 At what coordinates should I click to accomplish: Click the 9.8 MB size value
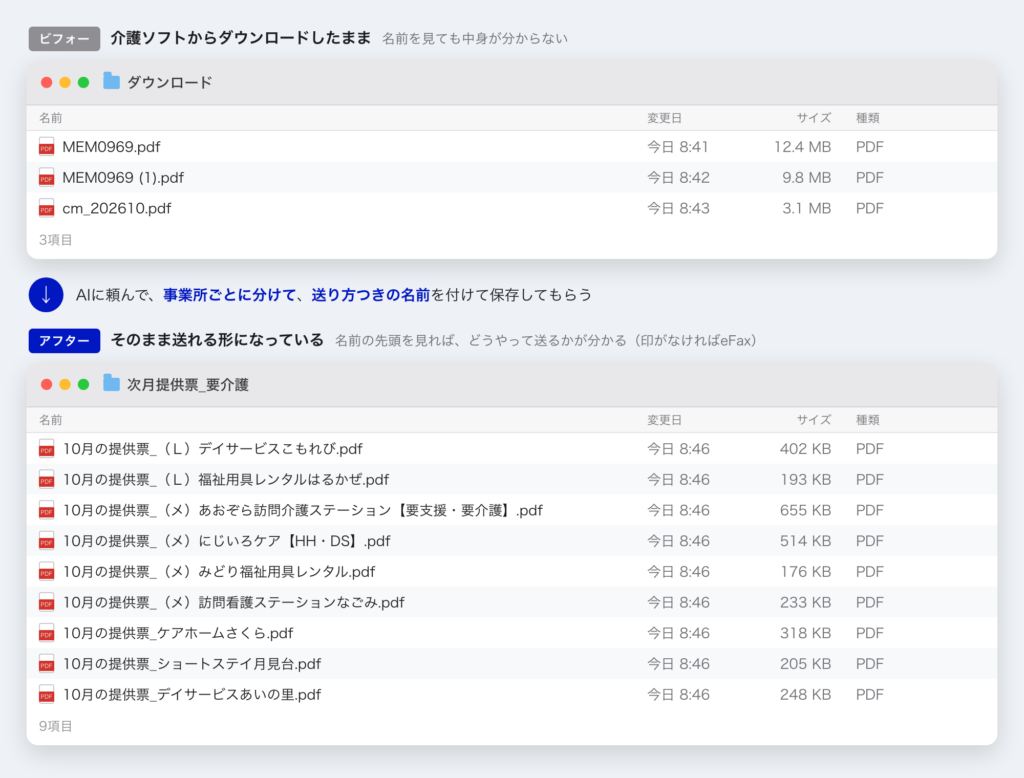[x=807, y=178]
